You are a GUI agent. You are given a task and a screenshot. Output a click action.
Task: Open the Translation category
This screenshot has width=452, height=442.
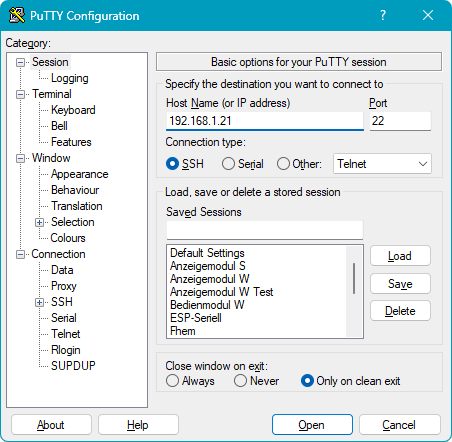[x=77, y=206]
